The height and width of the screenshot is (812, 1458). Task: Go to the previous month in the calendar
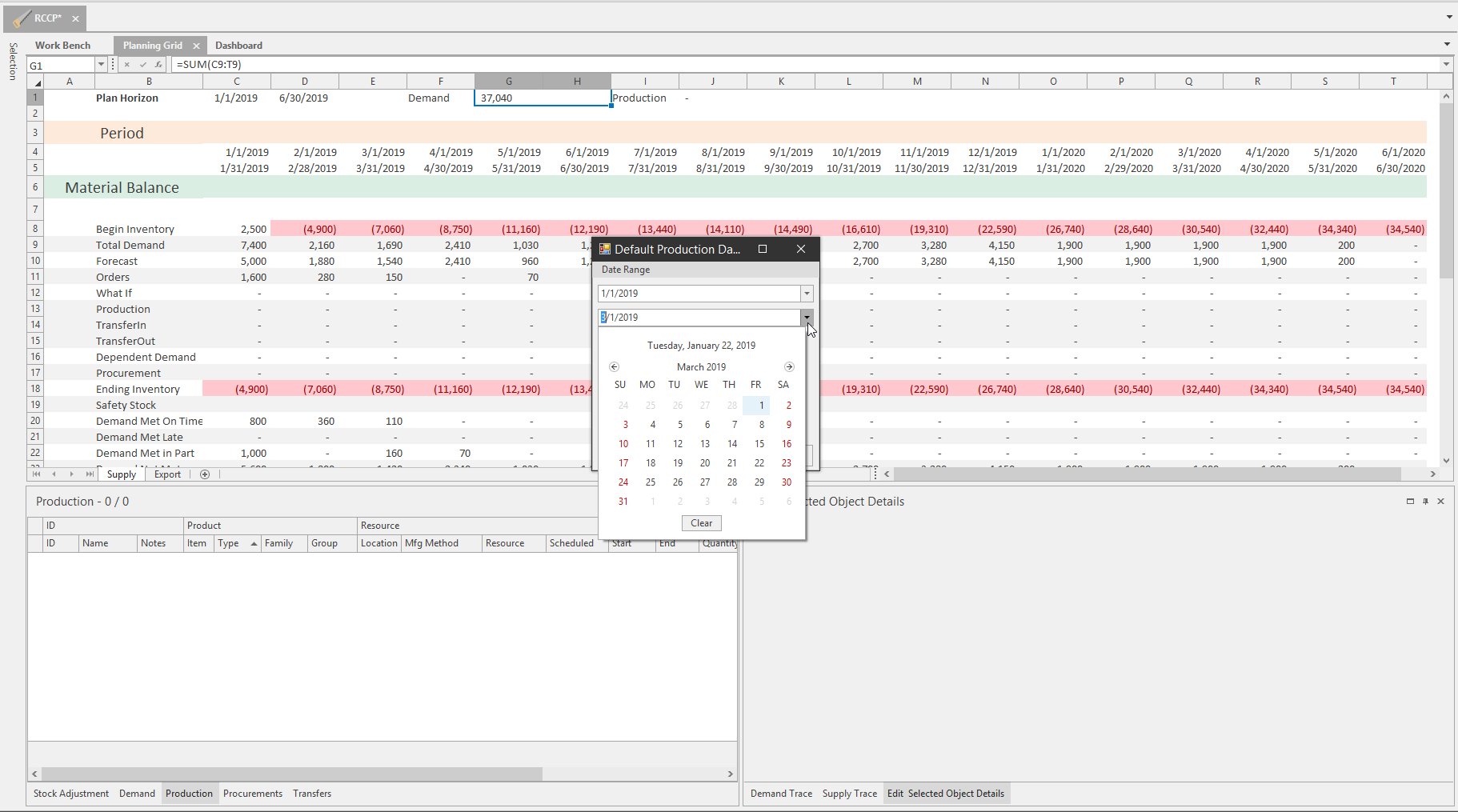coord(614,367)
